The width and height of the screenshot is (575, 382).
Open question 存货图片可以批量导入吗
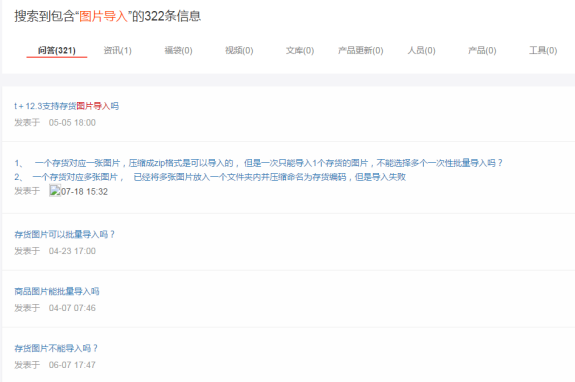tap(65, 234)
